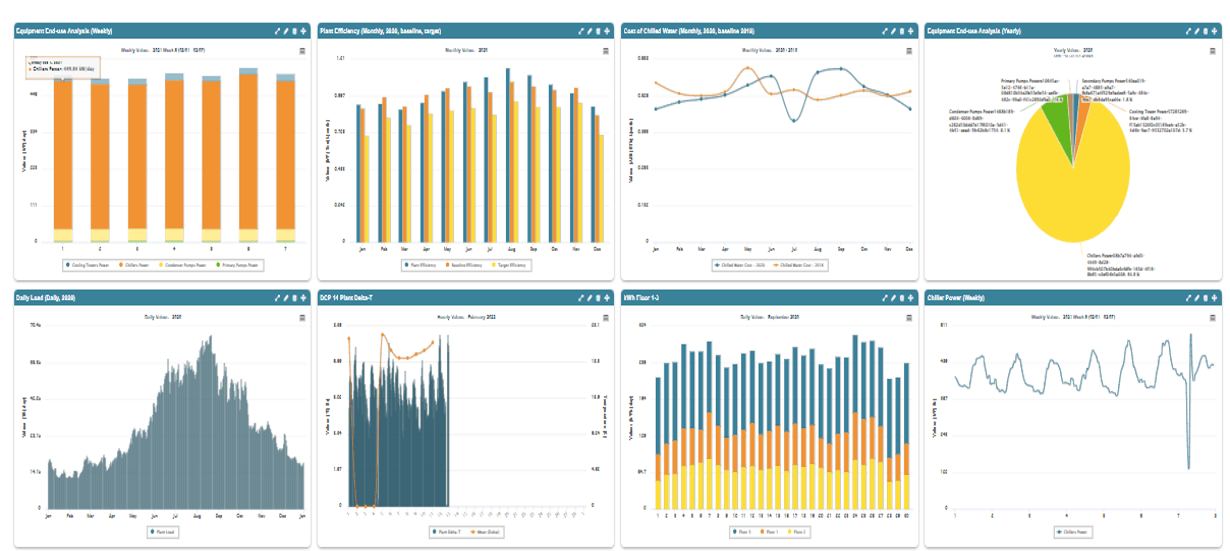Delete the DCP 14 Plant Delta-T widget
This screenshot has height=551, width=1230.
[598, 297]
